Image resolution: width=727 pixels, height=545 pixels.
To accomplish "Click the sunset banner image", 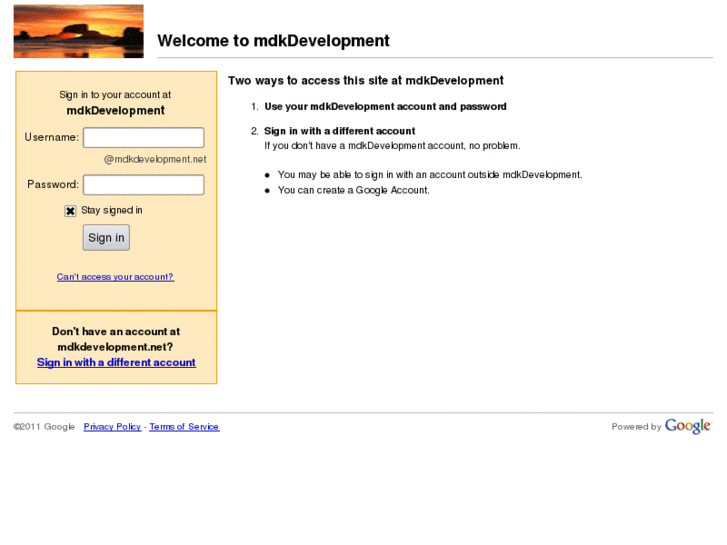I will (x=78, y=31).
